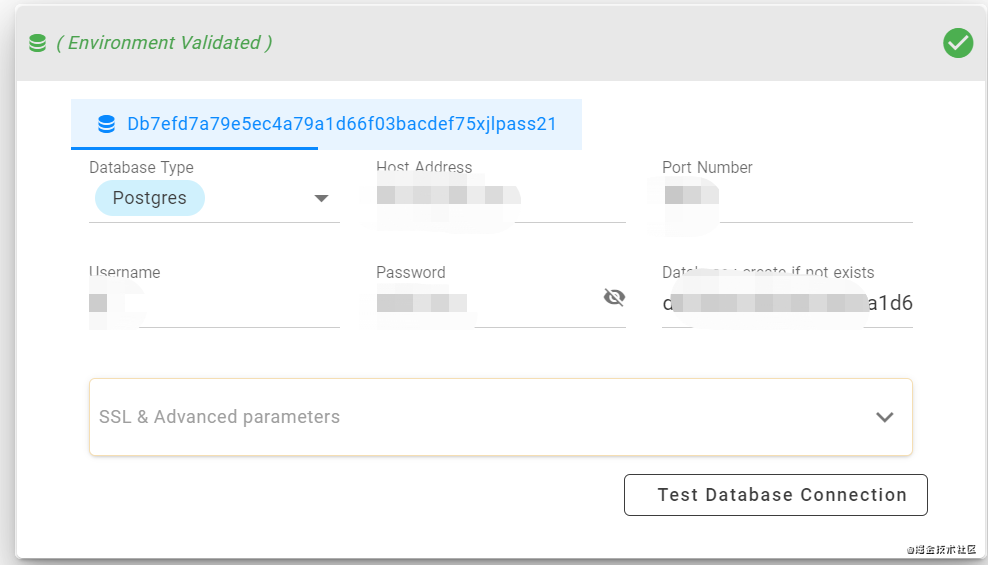The image size is (988, 565).
Task: Focus the Port Number input field
Action: point(787,200)
